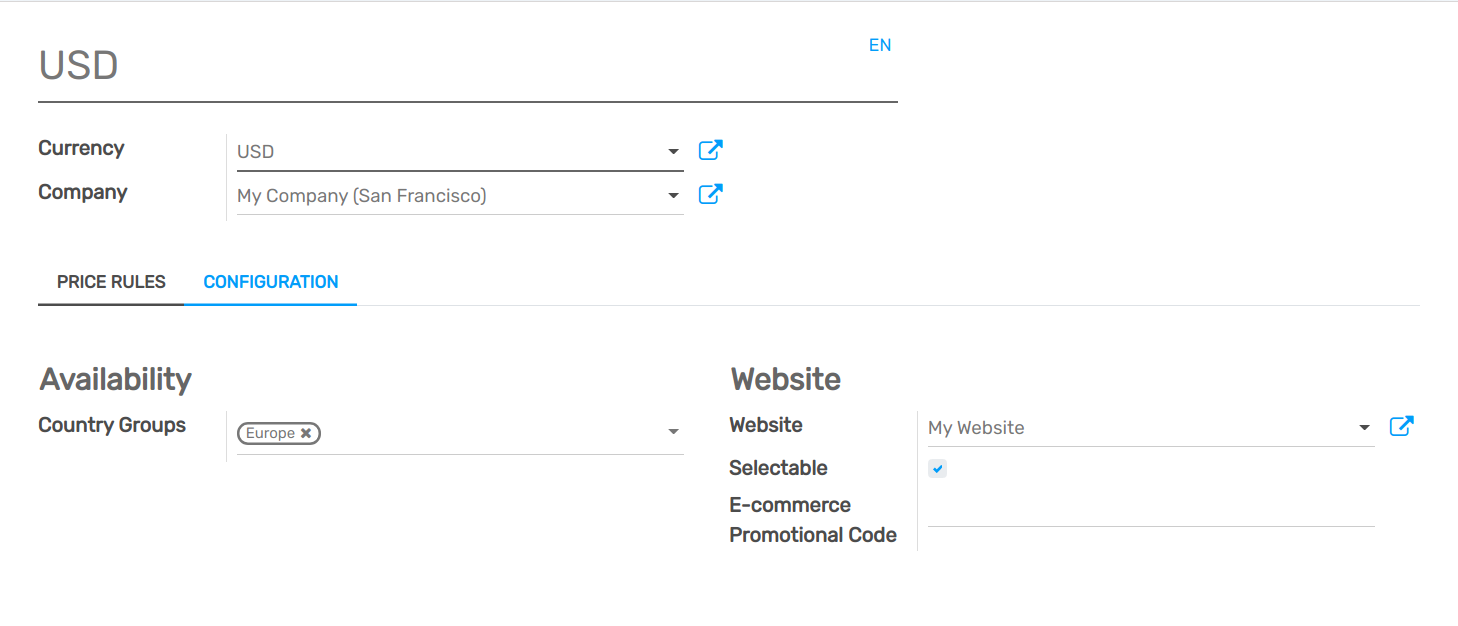
Task: Click the Website field showing My Website
Action: [x=1100, y=428]
